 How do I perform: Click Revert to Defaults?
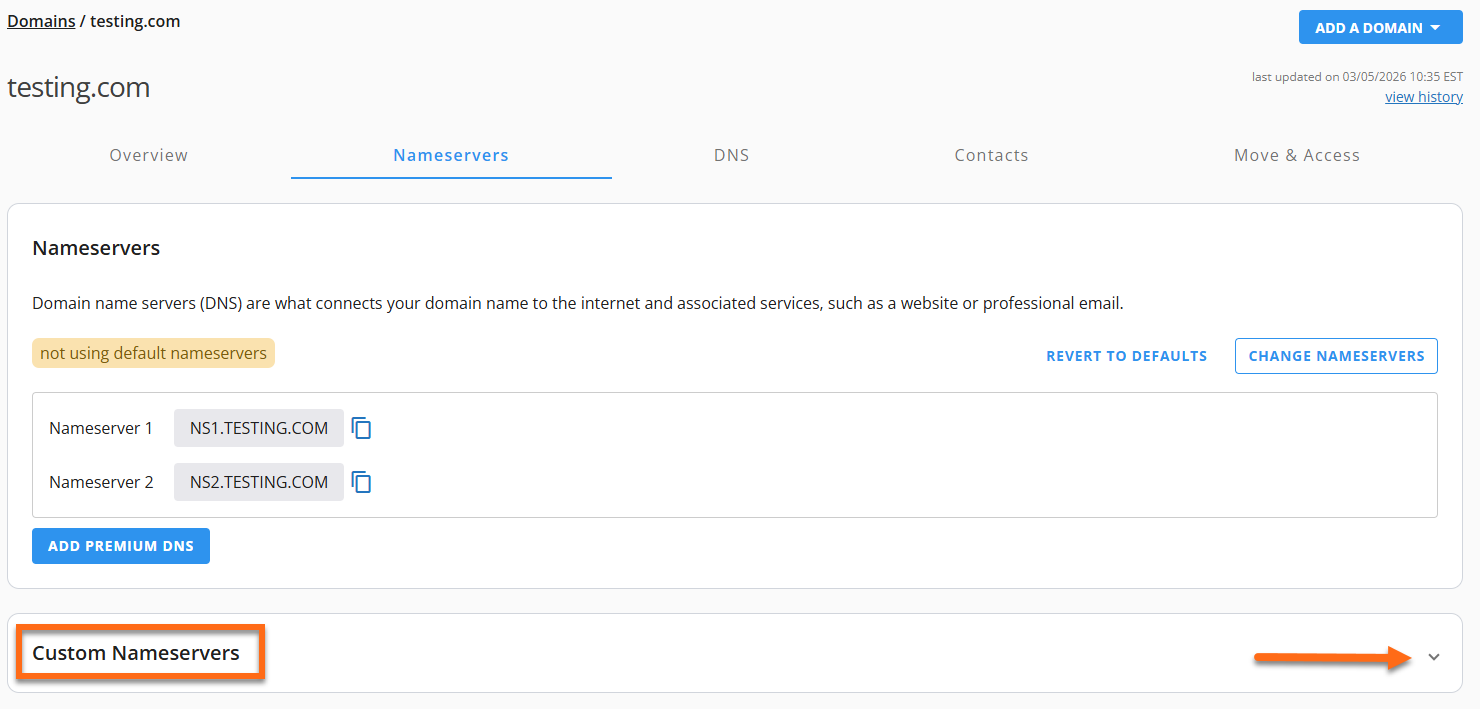point(1127,356)
